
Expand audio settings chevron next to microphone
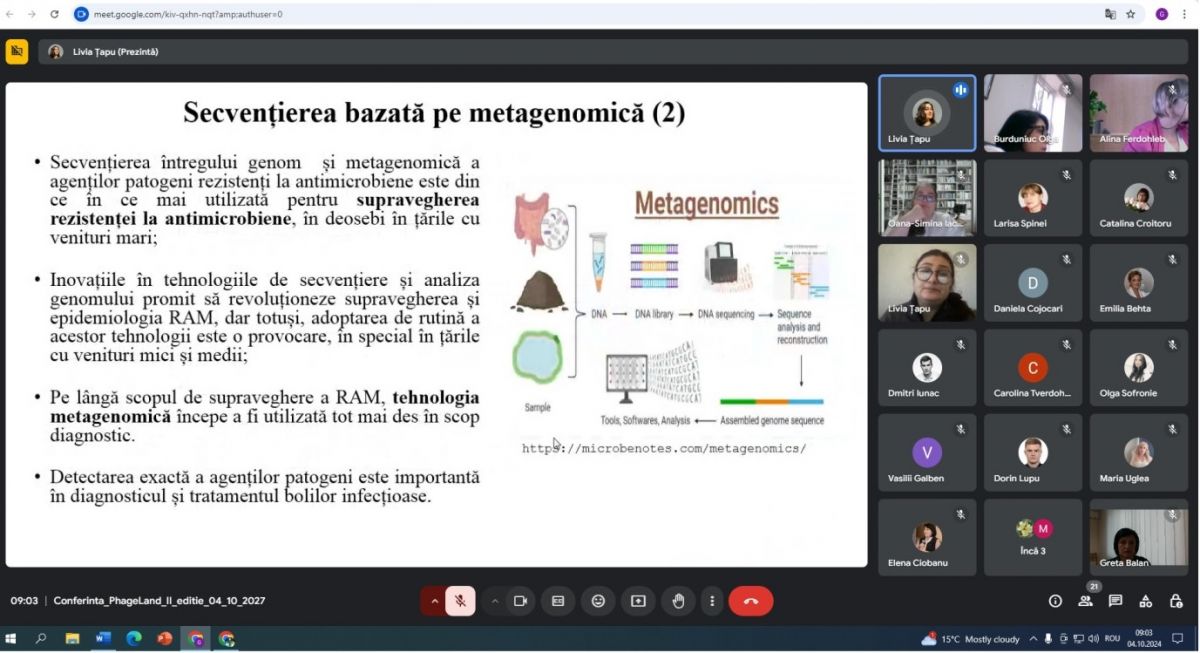(434, 601)
